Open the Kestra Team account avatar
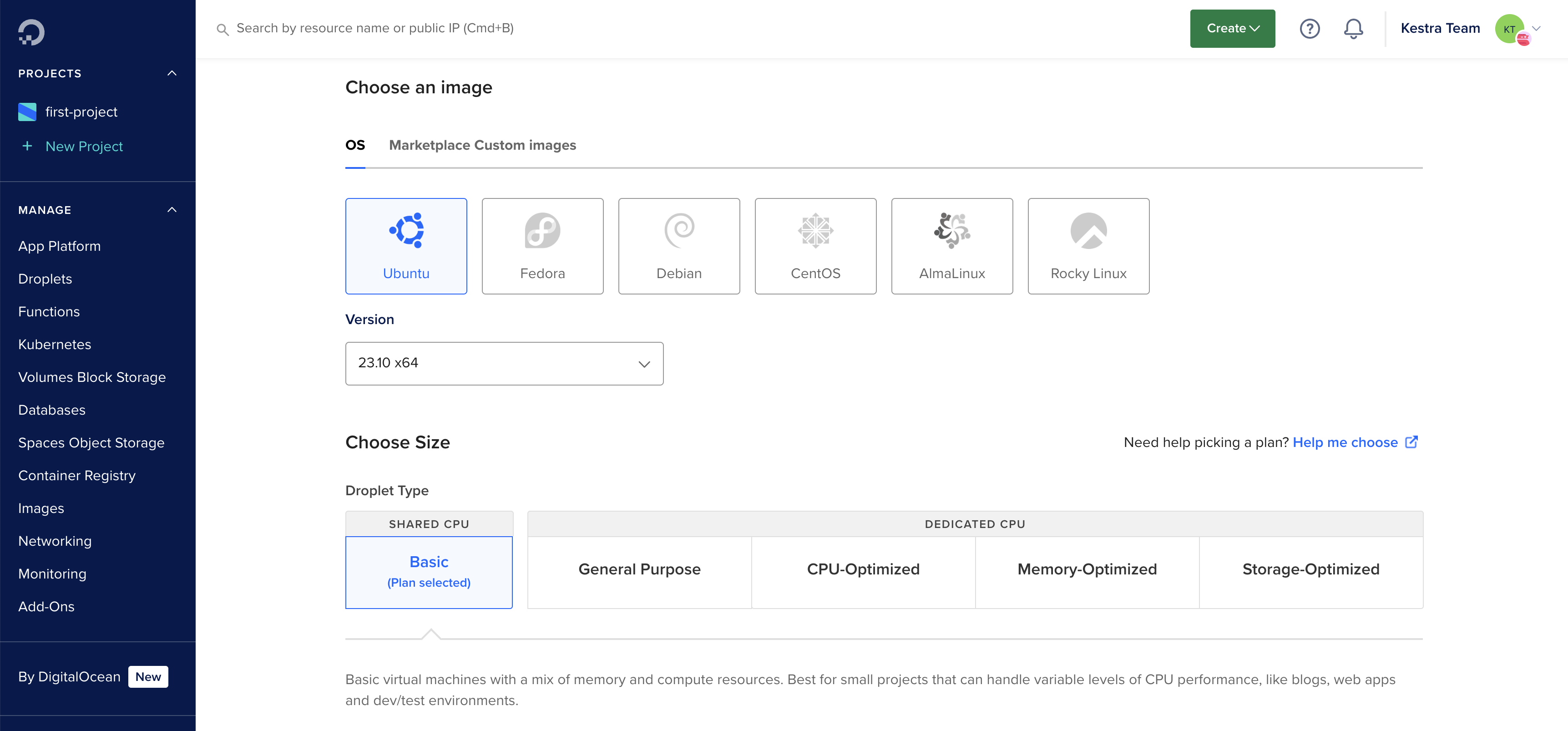The image size is (1568, 731). (1509, 29)
